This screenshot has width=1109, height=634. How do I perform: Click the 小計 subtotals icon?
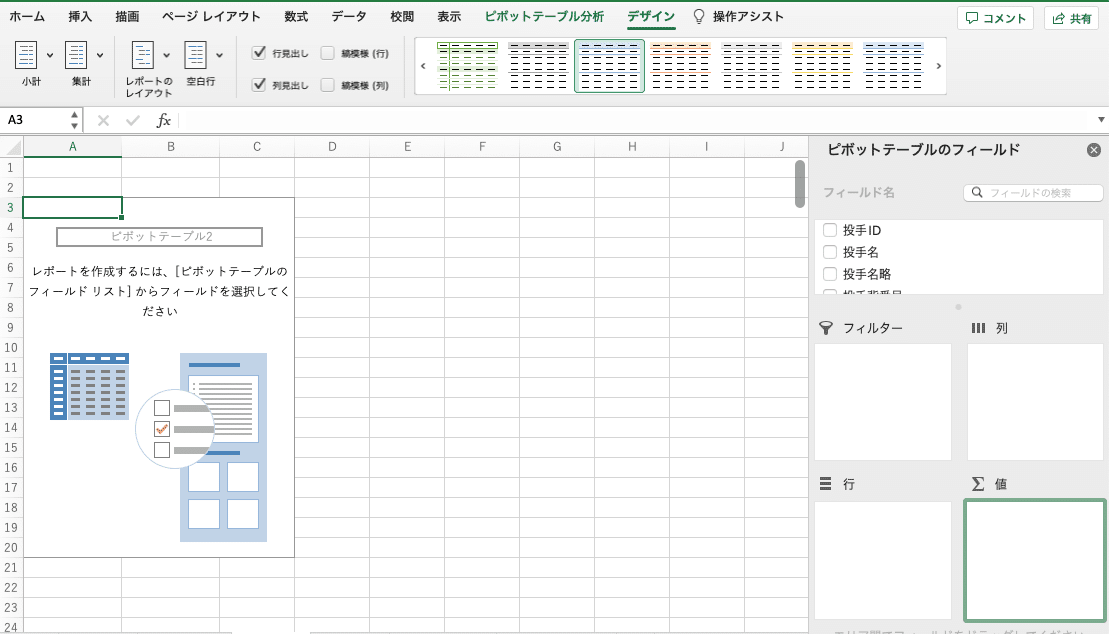26,54
